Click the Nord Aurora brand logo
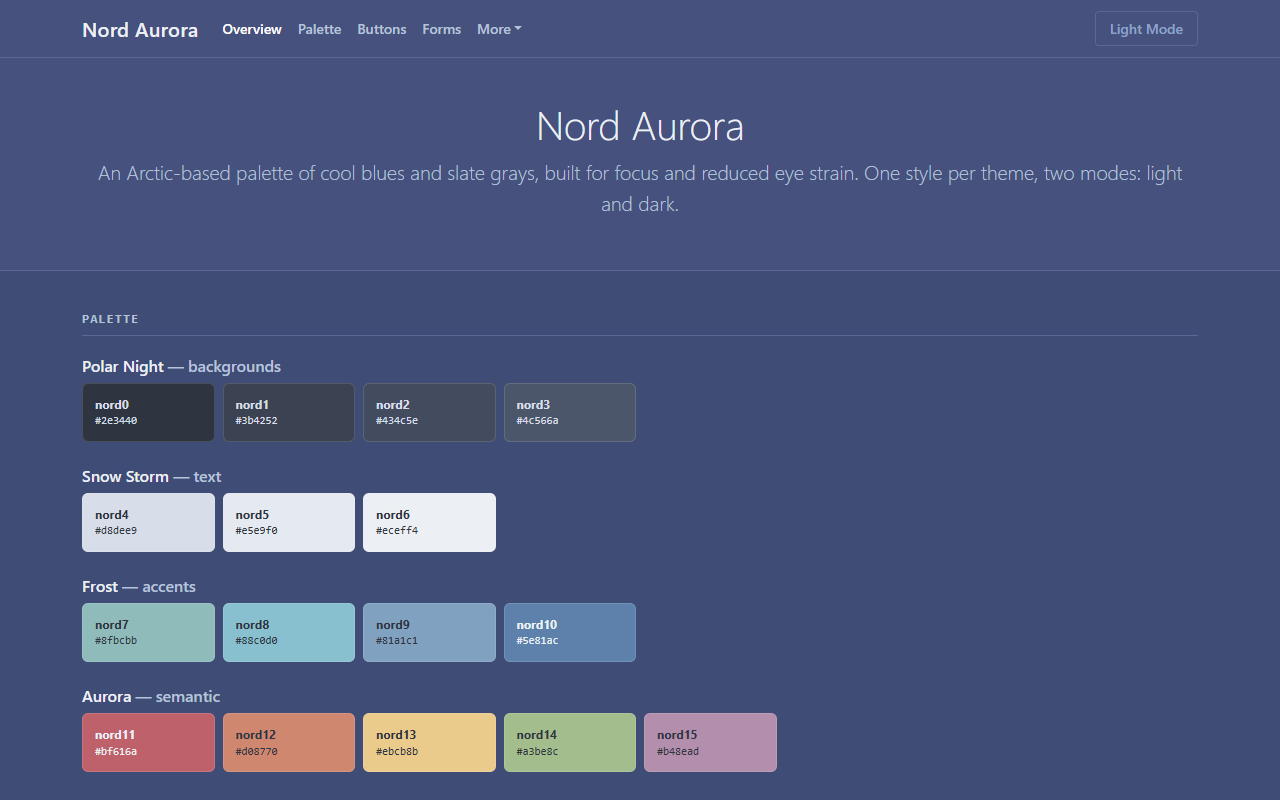 140,29
